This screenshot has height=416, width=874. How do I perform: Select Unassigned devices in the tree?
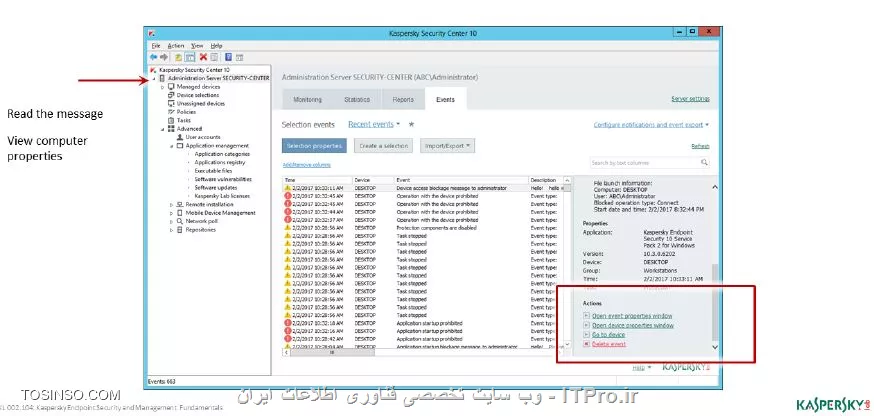[x=201, y=104]
